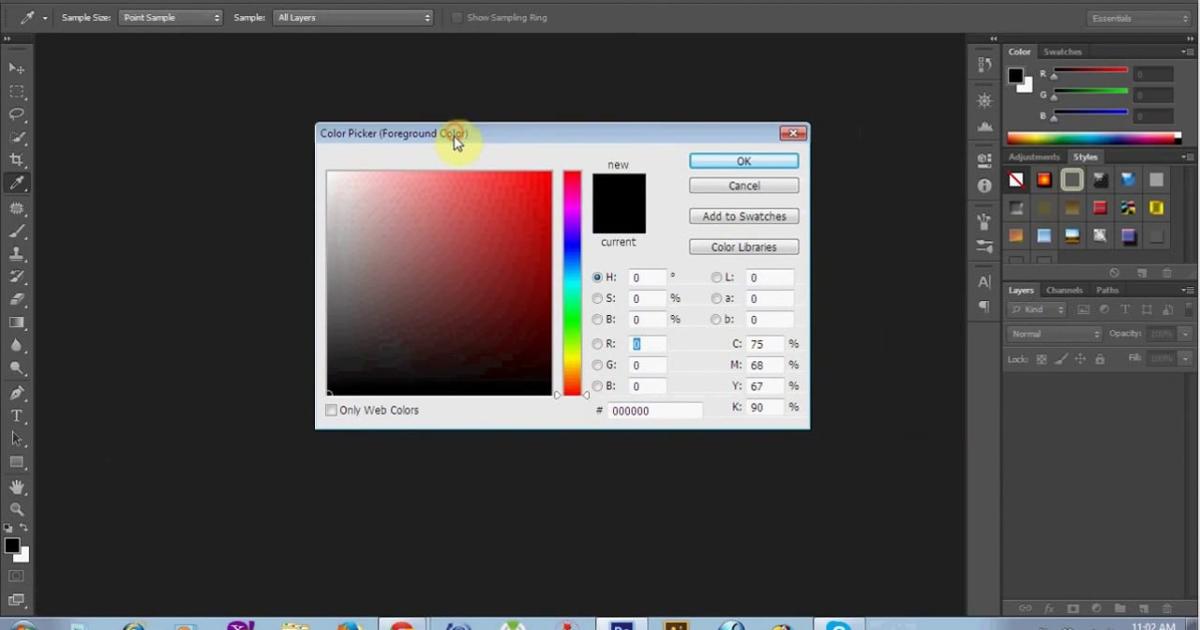Delete a style via the Styles panel trash icon
The height and width of the screenshot is (630, 1200).
point(1167,272)
